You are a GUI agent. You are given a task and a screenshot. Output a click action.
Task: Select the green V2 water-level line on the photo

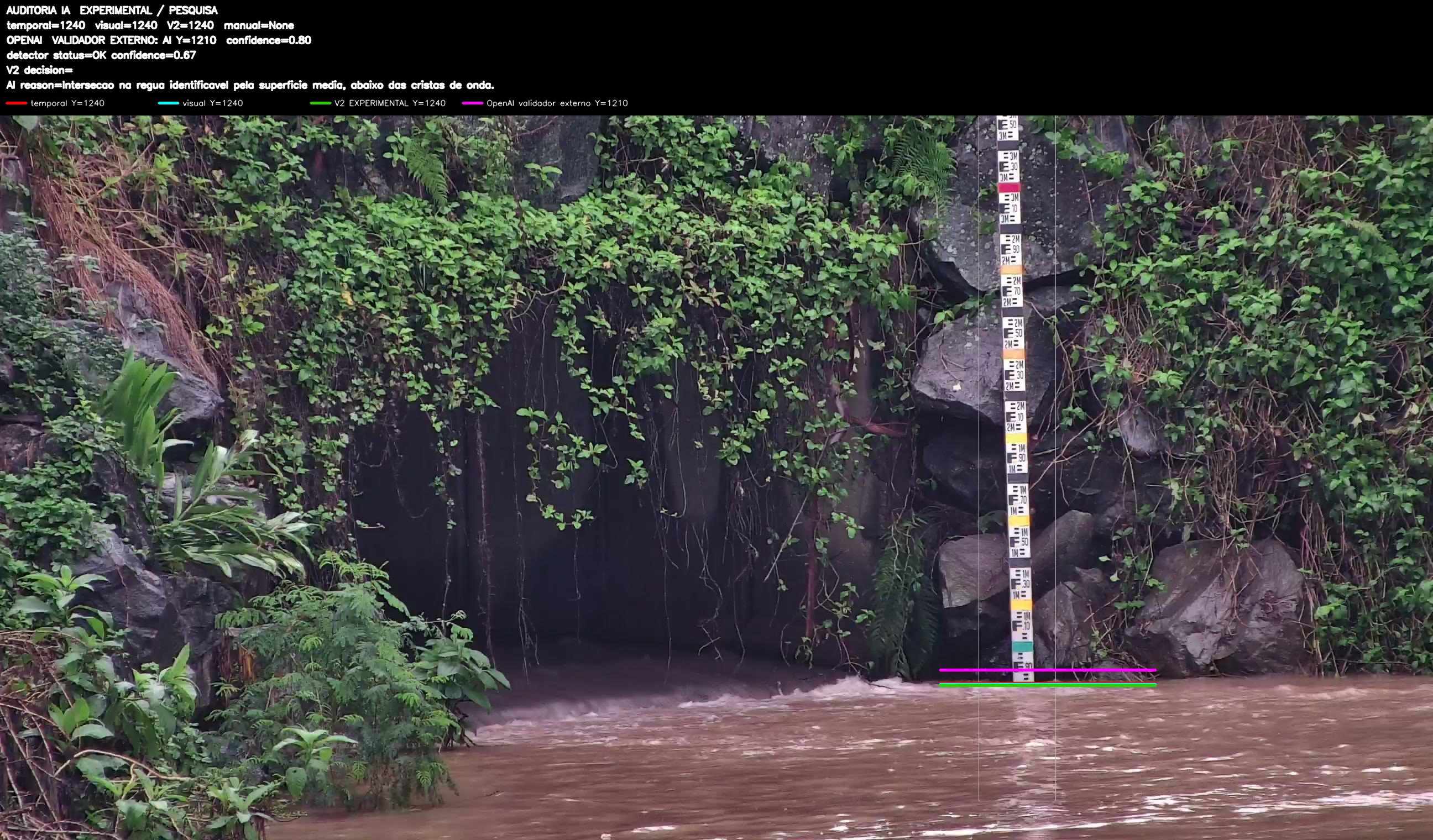[1048, 685]
